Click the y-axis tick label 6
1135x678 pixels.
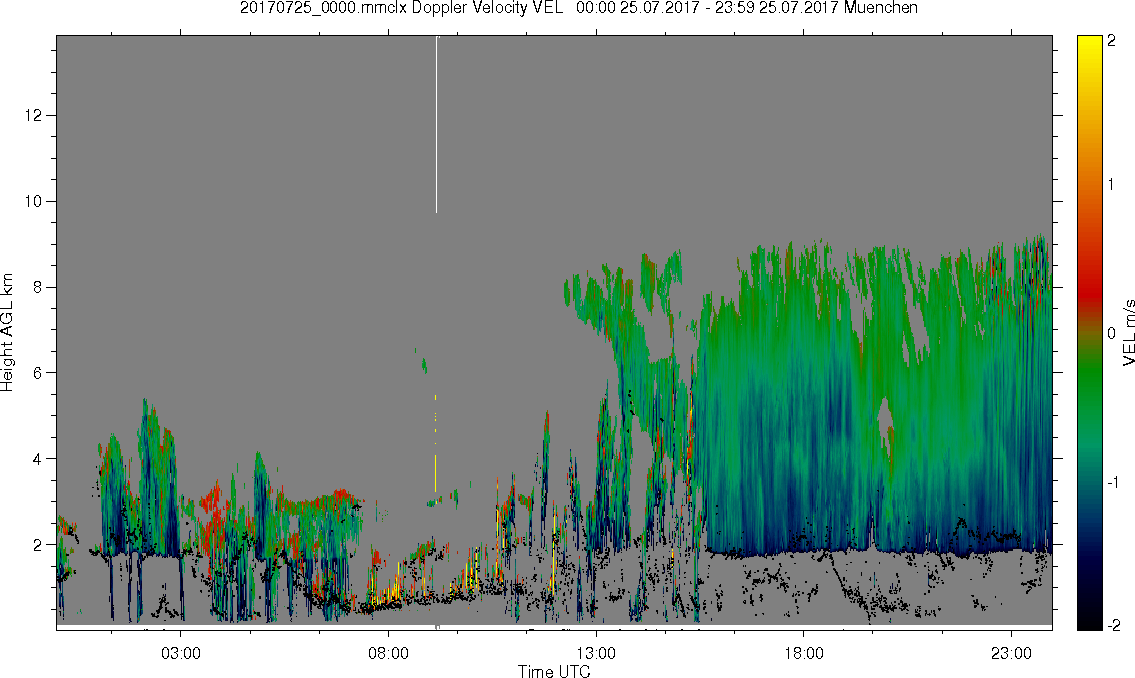coord(39,373)
